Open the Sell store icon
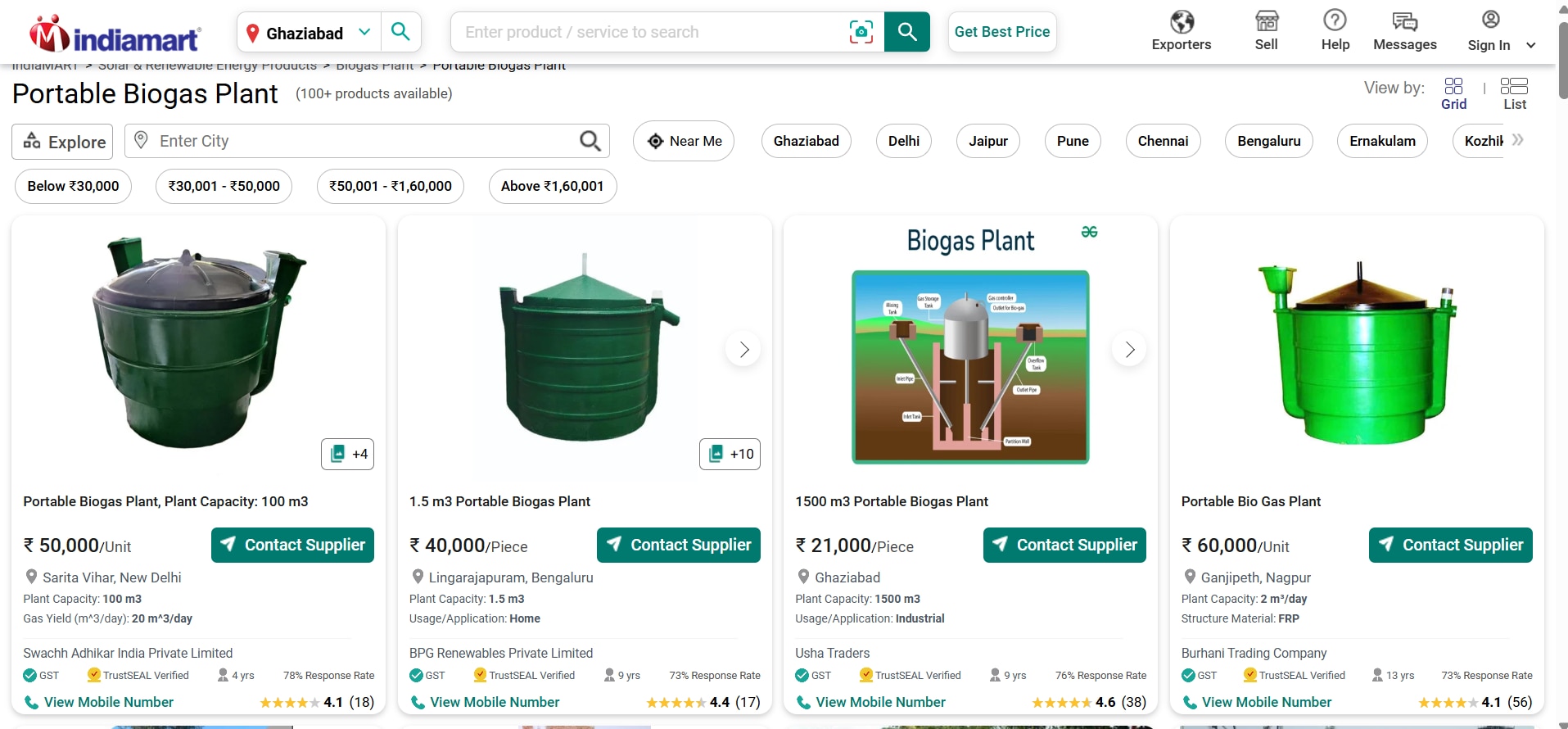This screenshot has width=1568, height=729. point(1266,21)
